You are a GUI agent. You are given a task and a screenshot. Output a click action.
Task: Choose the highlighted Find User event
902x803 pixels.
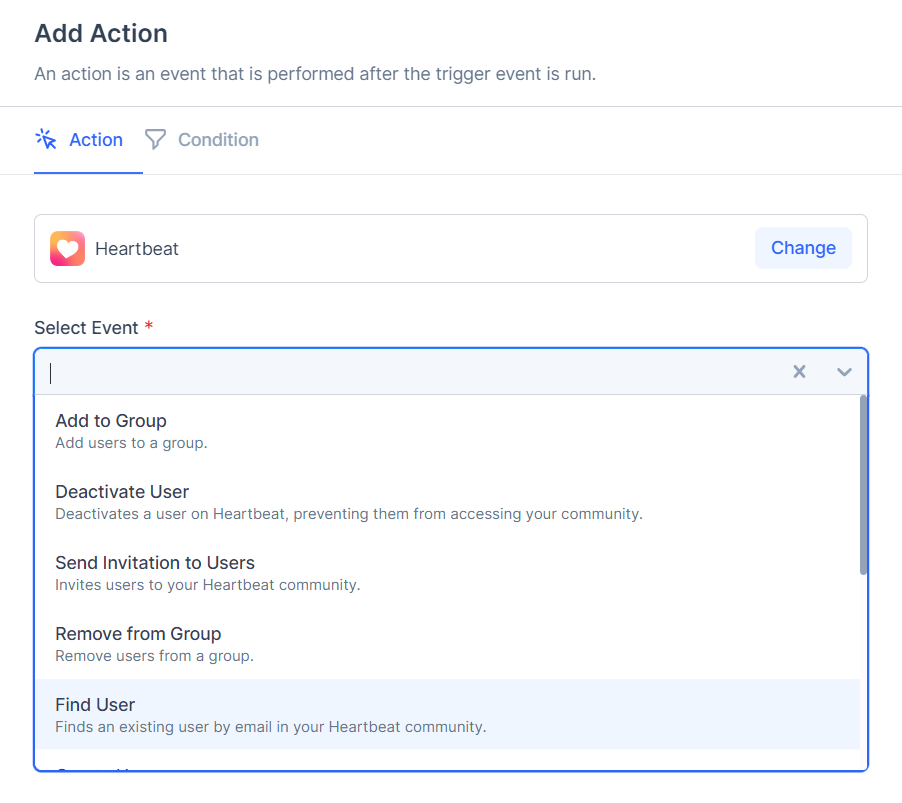95,705
